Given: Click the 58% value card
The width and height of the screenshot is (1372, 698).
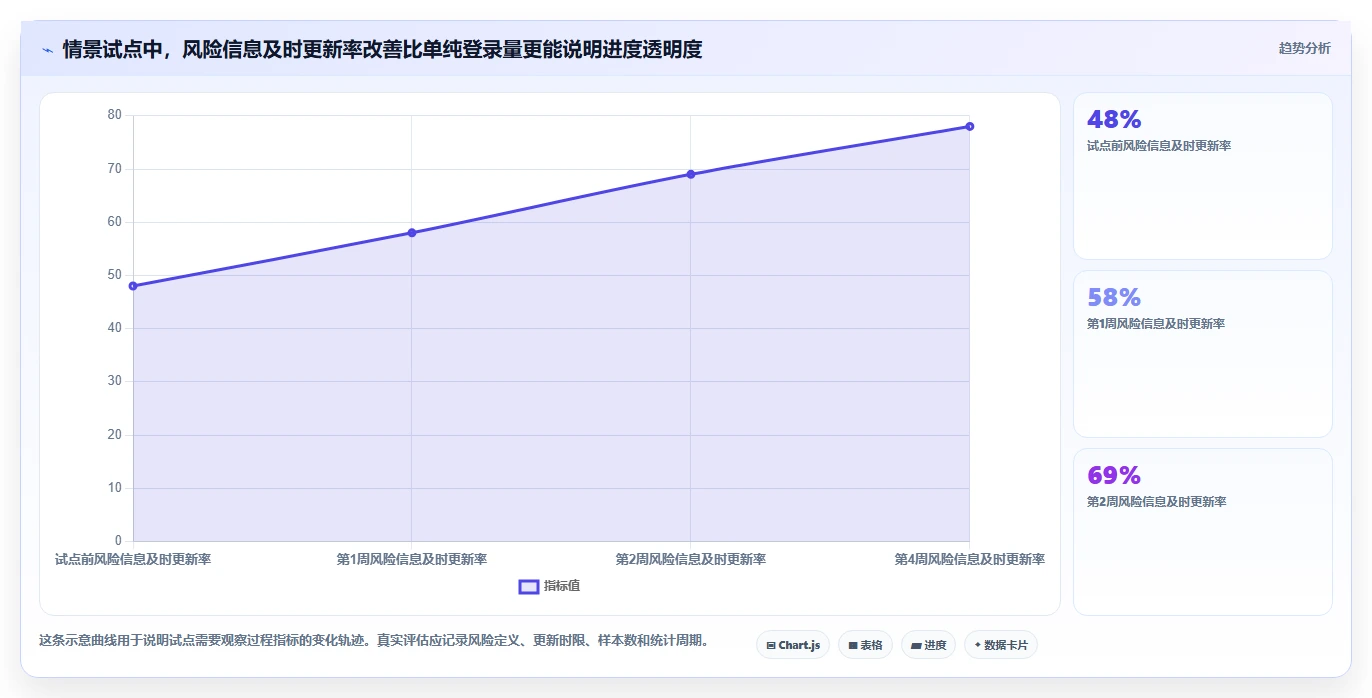Looking at the screenshot, I should pos(1203,354).
